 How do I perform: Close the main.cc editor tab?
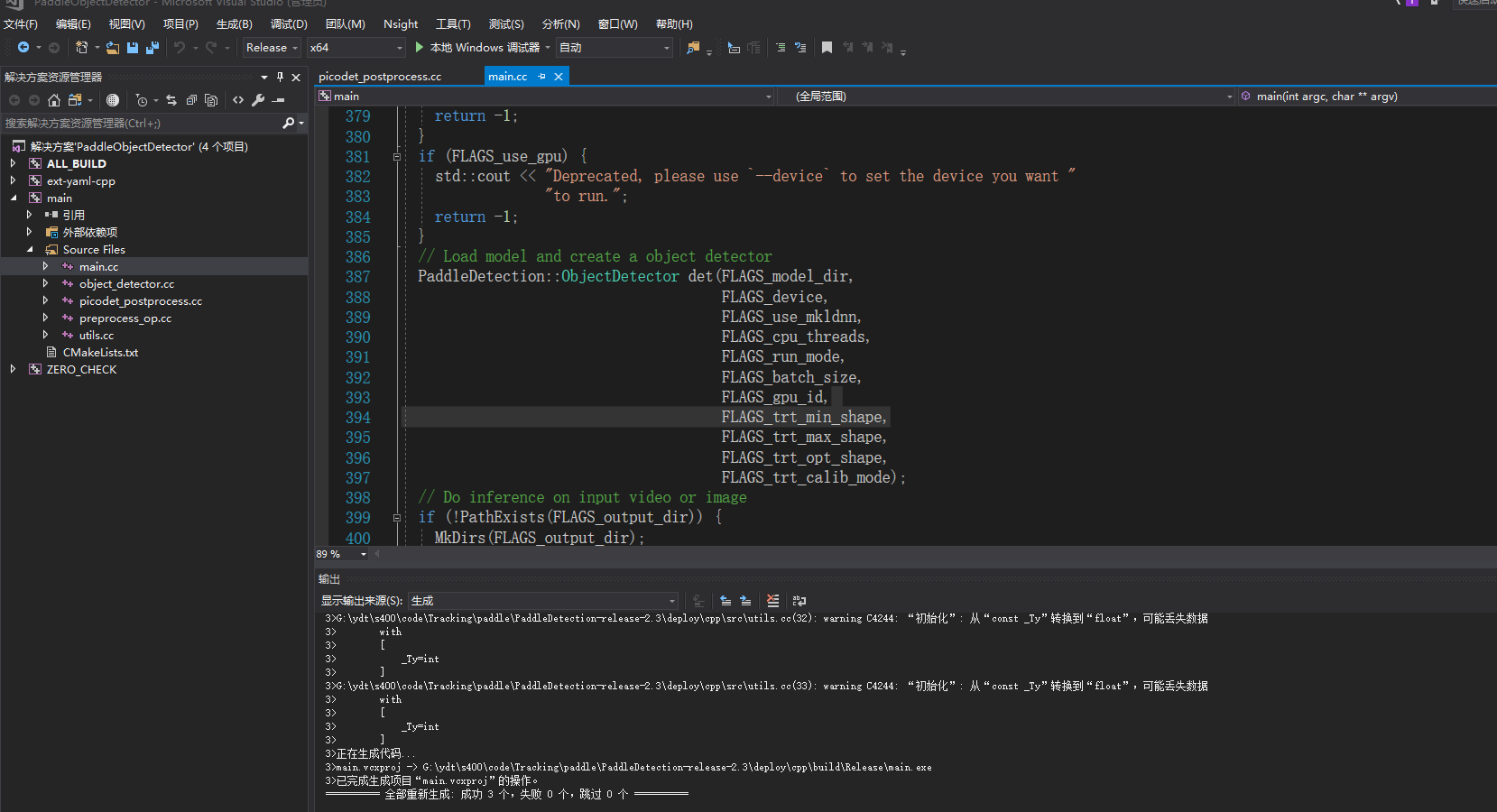(559, 77)
